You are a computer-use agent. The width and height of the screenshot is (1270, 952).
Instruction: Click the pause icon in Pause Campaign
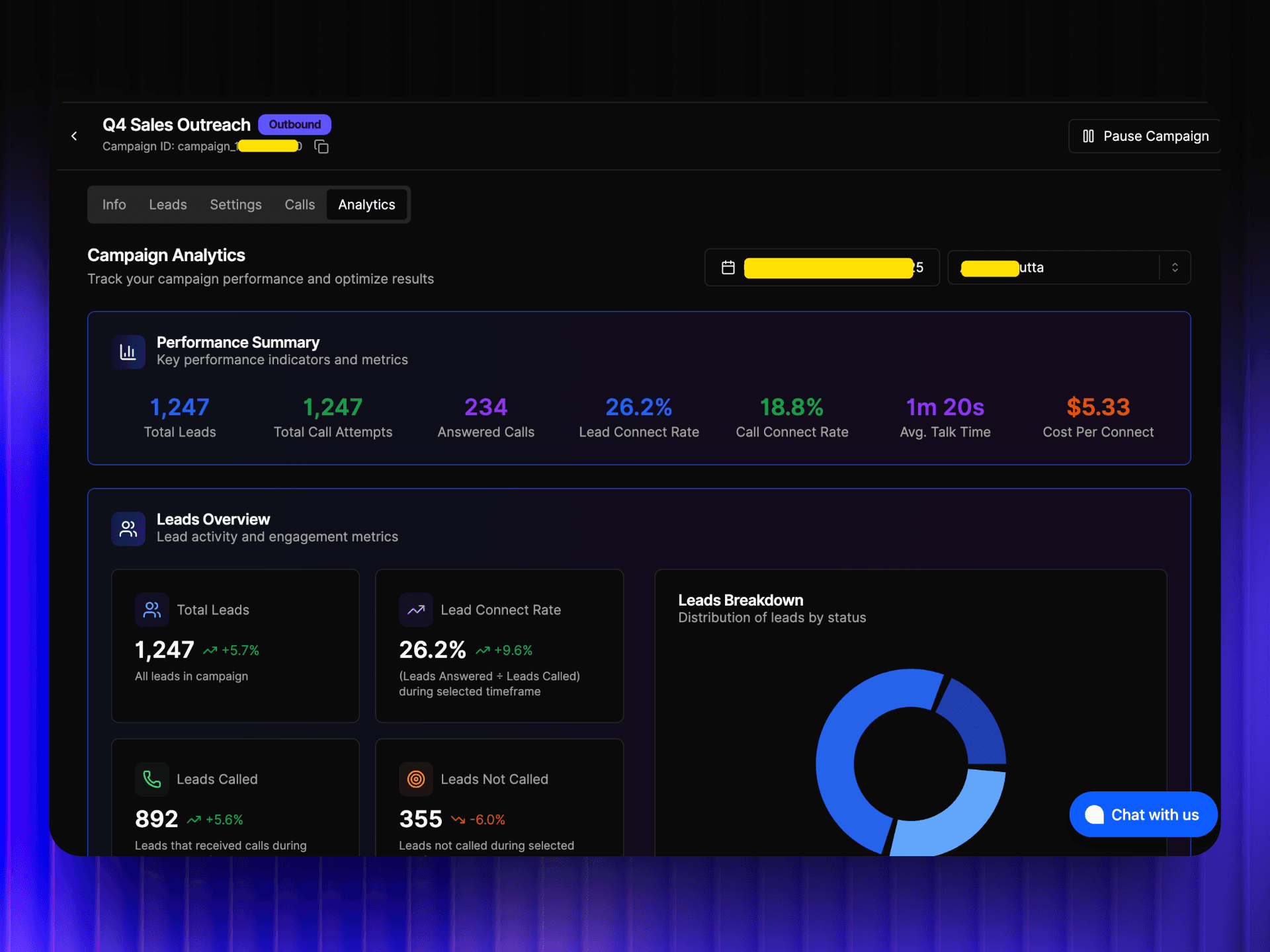pyautogui.click(x=1088, y=136)
